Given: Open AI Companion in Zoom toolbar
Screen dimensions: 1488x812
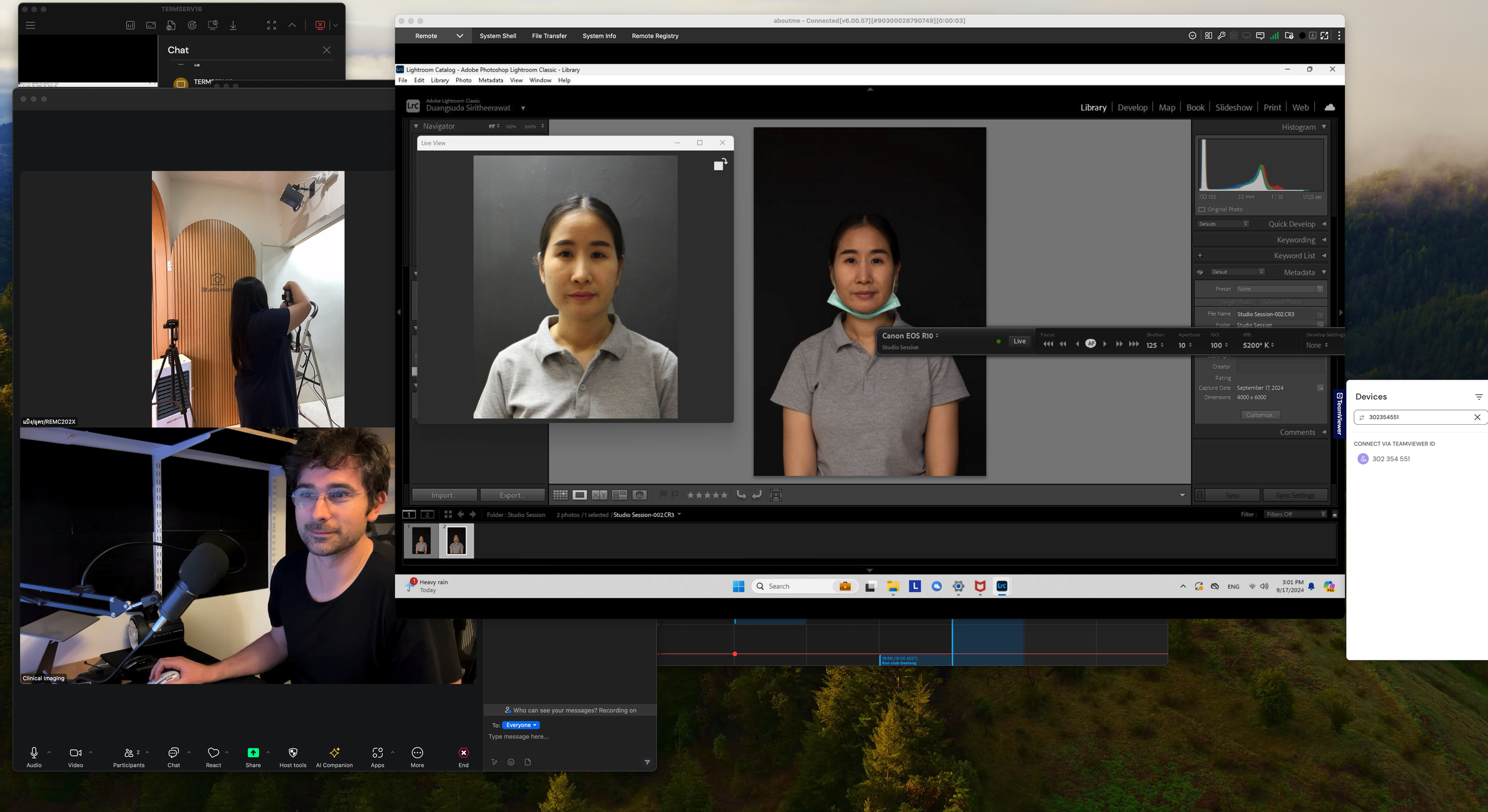Looking at the screenshot, I should pyautogui.click(x=335, y=753).
